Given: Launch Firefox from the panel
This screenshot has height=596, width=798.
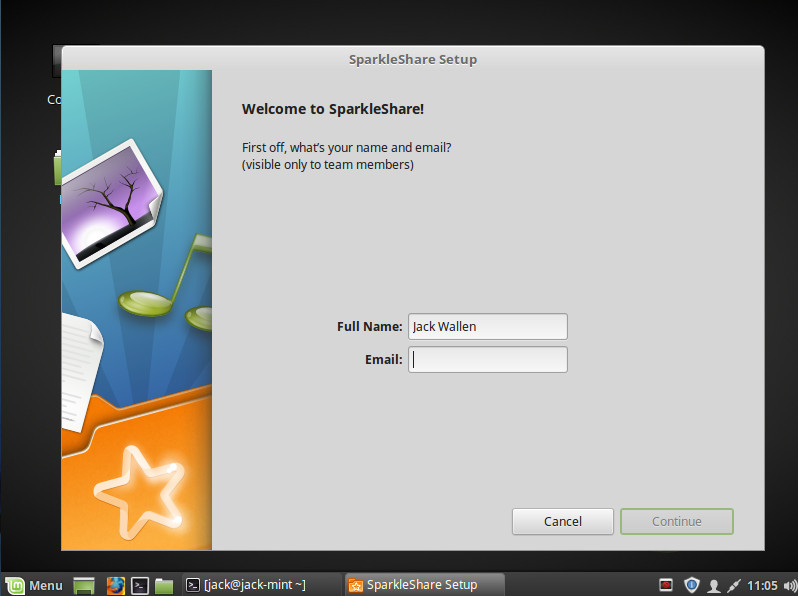Looking at the screenshot, I should click(115, 585).
